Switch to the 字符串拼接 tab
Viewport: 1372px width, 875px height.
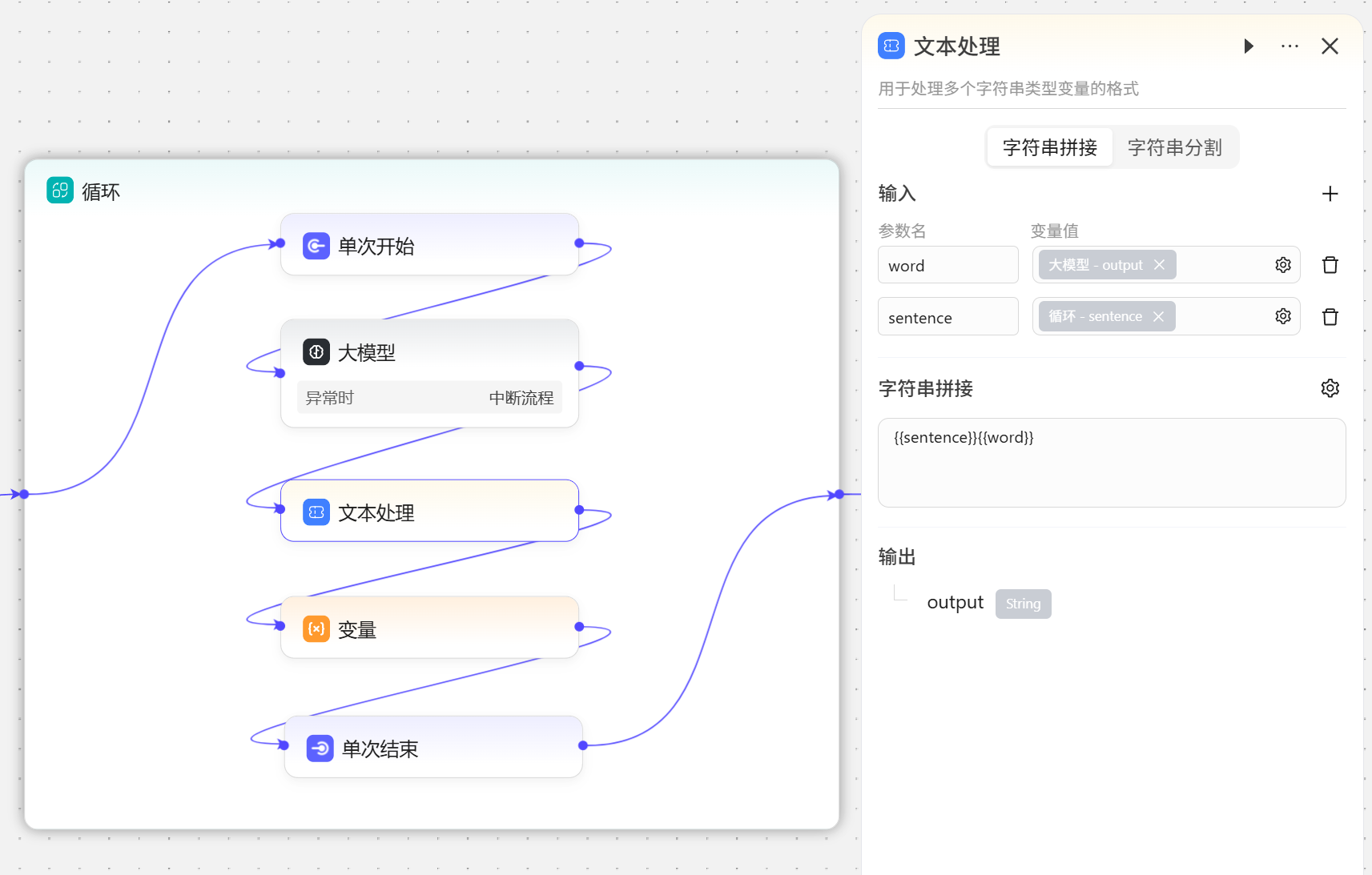point(1049,147)
